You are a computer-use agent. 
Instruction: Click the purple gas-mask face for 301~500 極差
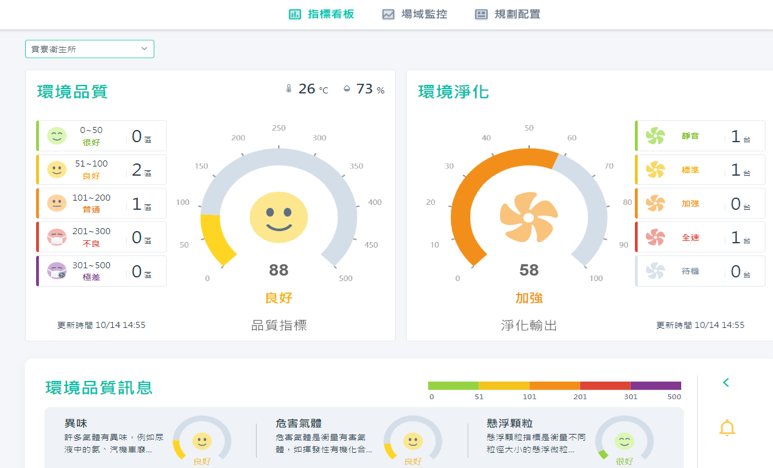(57, 271)
